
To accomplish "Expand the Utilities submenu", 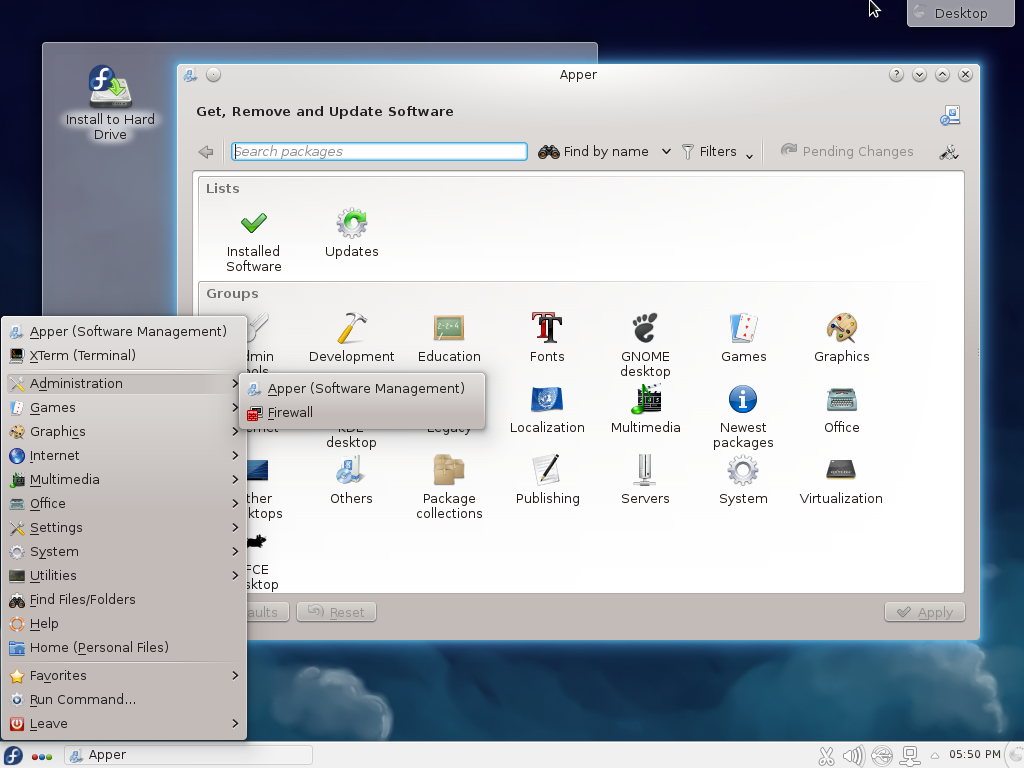I will click(x=124, y=575).
